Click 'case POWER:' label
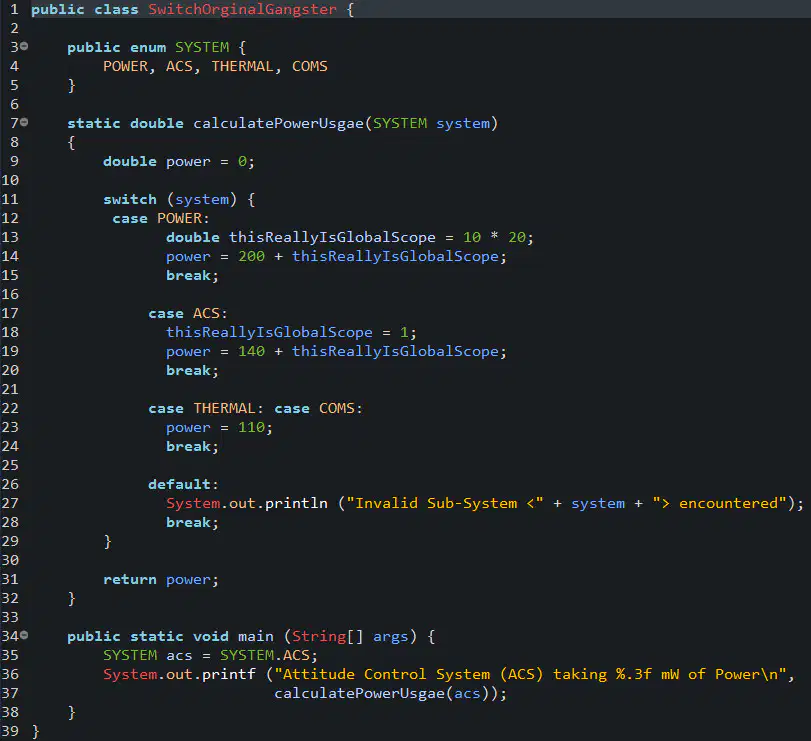This screenshot has width=811, height=741. (161, 218)
